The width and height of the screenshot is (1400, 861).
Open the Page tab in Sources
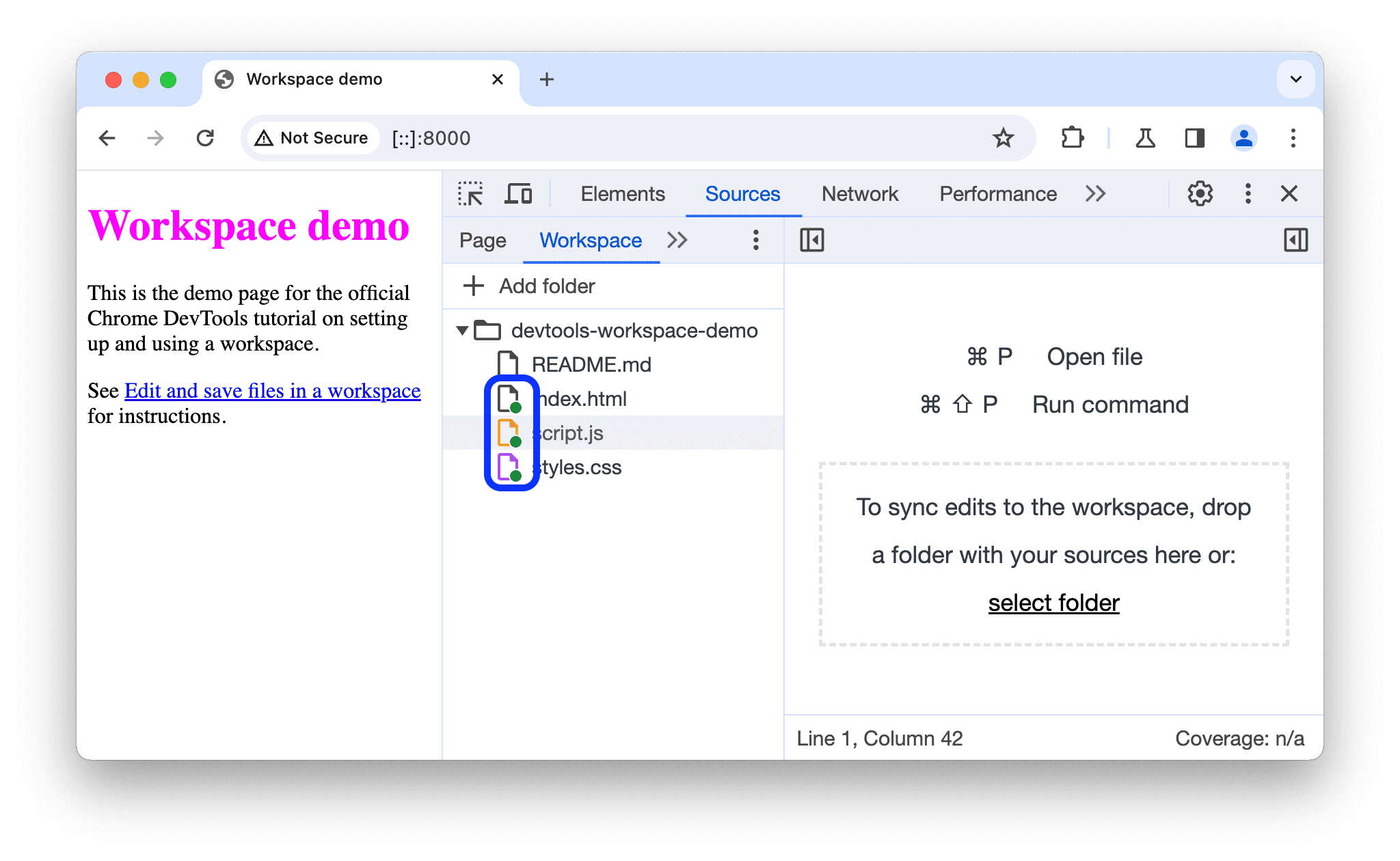(482, 240)
